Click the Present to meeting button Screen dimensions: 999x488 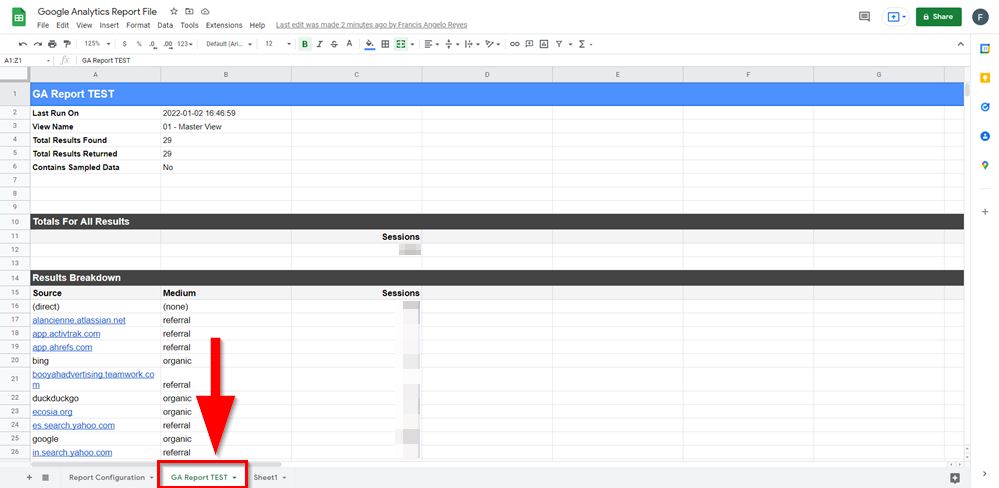896,17
